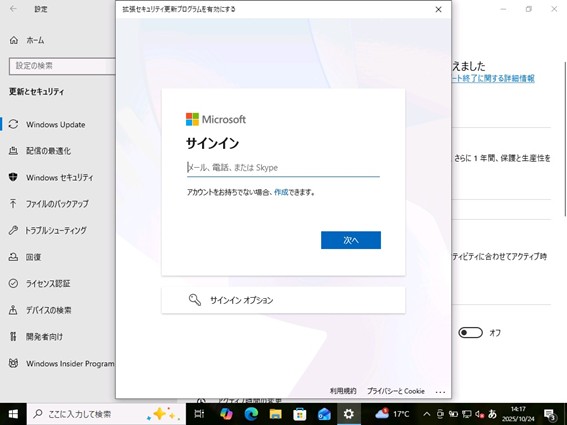Click the 設定の検索 search box
The width and height of the screenshot is (567, 425).
tap(62, 66)
